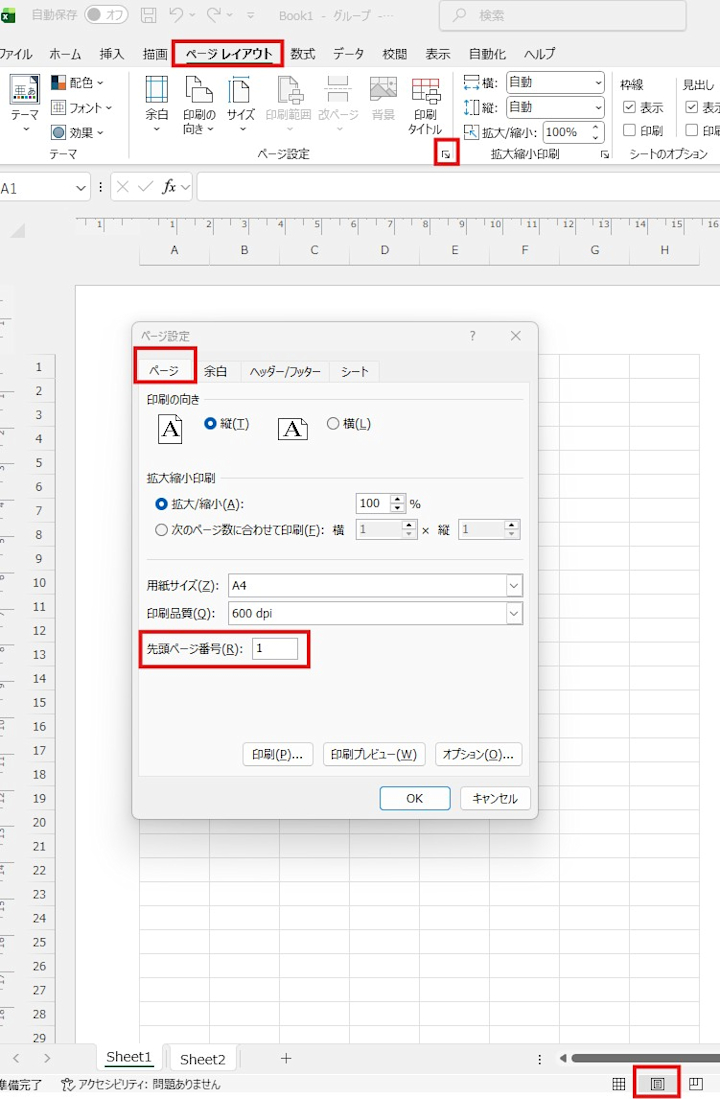Switch to the 挿入 ribbon tab

click(111, 54)
